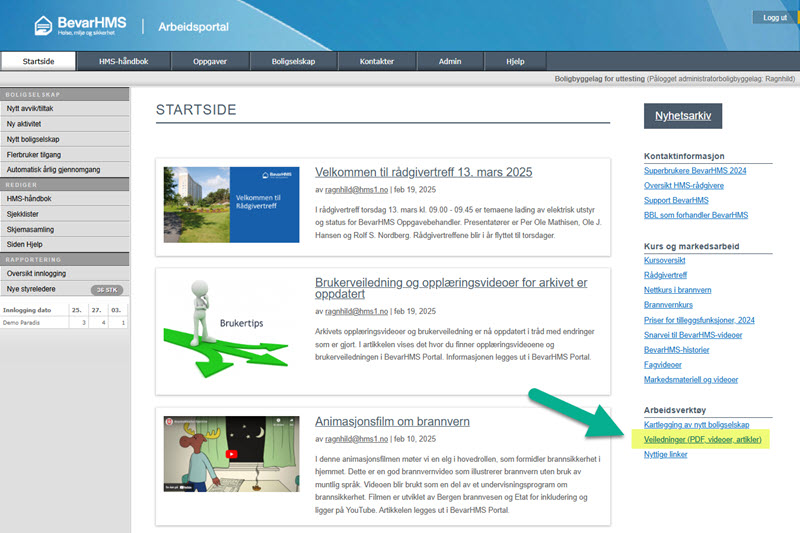Image resolution: width=800 pixels, height=533 pixels.
Task: Click the BevarHMS logo icon
Action: 45,25
